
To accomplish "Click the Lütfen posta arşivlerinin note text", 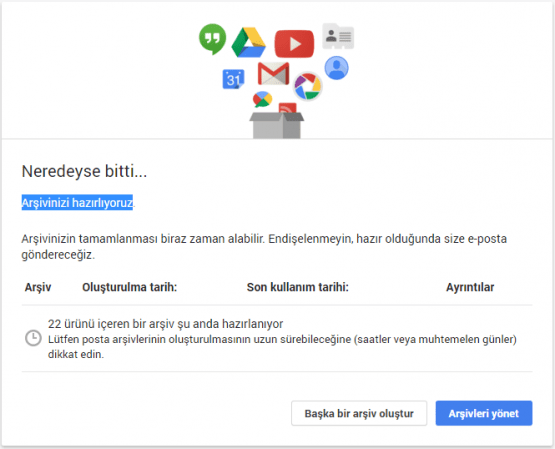I will [282, 346].
